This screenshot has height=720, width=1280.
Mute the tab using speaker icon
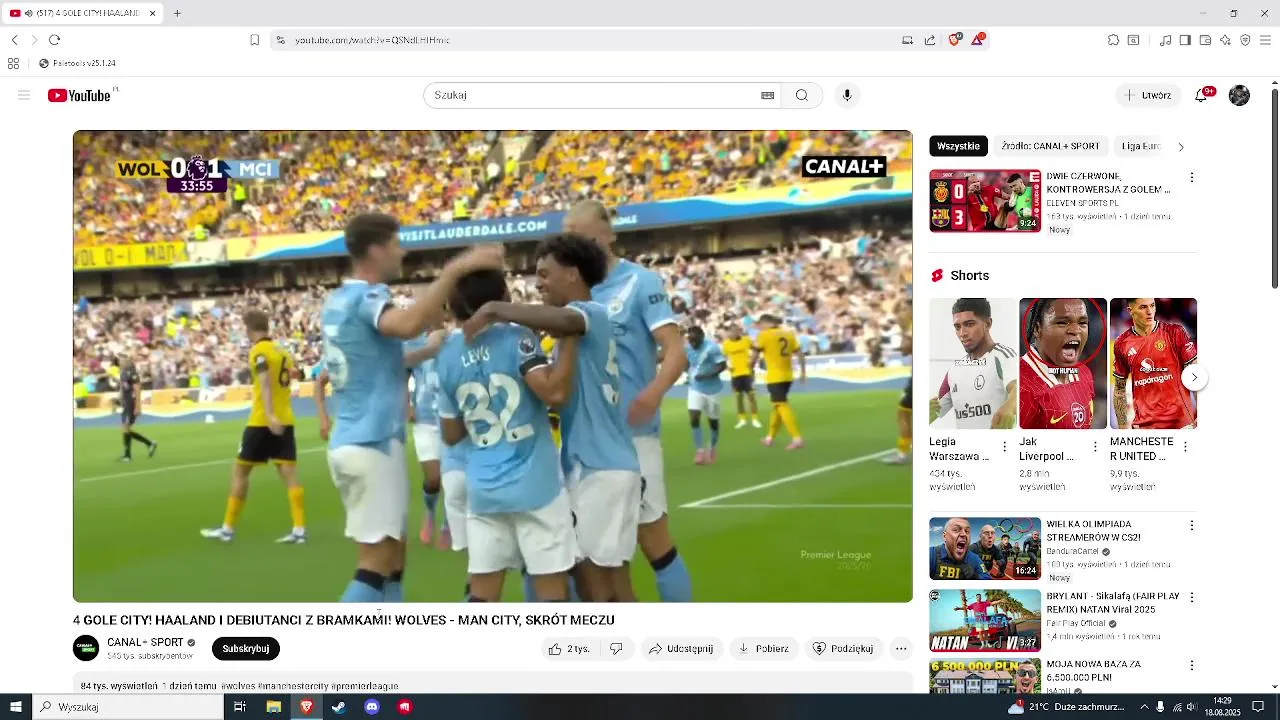pos(26,13)
